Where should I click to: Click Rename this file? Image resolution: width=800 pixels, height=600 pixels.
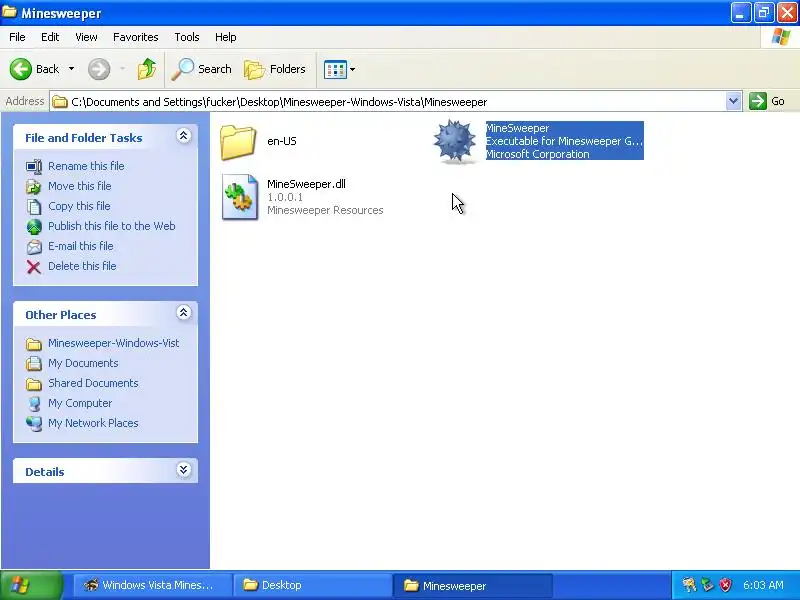tap(86, 166)
